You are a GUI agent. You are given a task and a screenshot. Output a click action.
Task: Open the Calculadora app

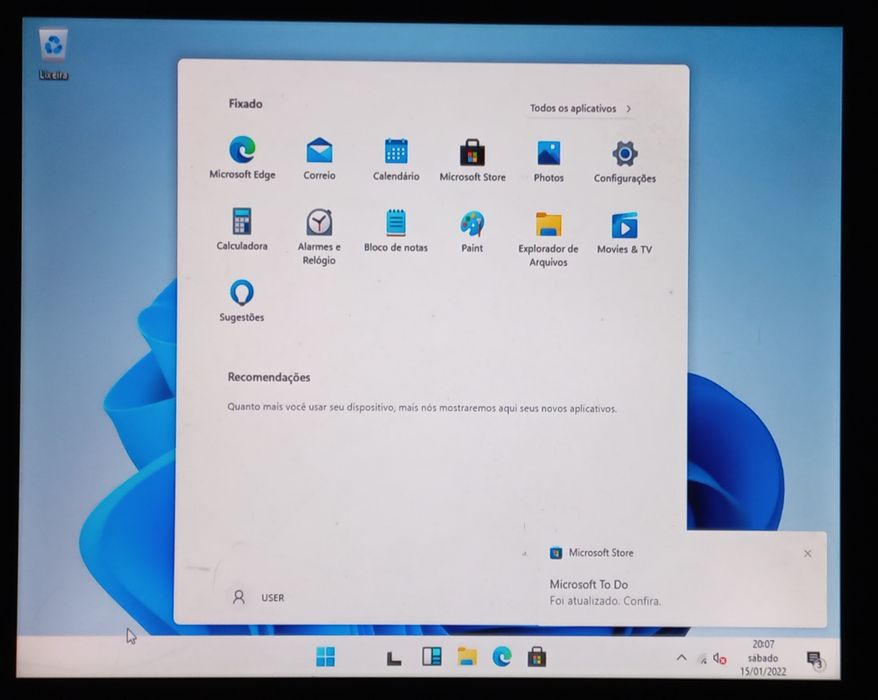[242, 228]
